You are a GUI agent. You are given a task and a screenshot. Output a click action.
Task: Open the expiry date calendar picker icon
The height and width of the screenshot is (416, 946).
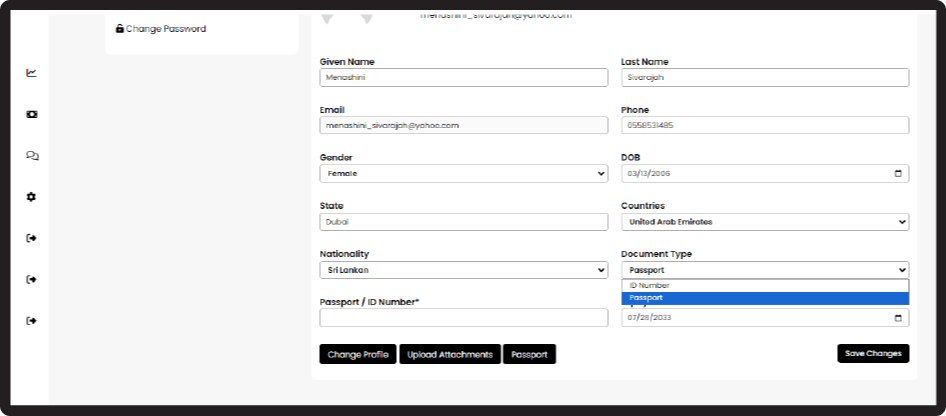coord(898,318)
